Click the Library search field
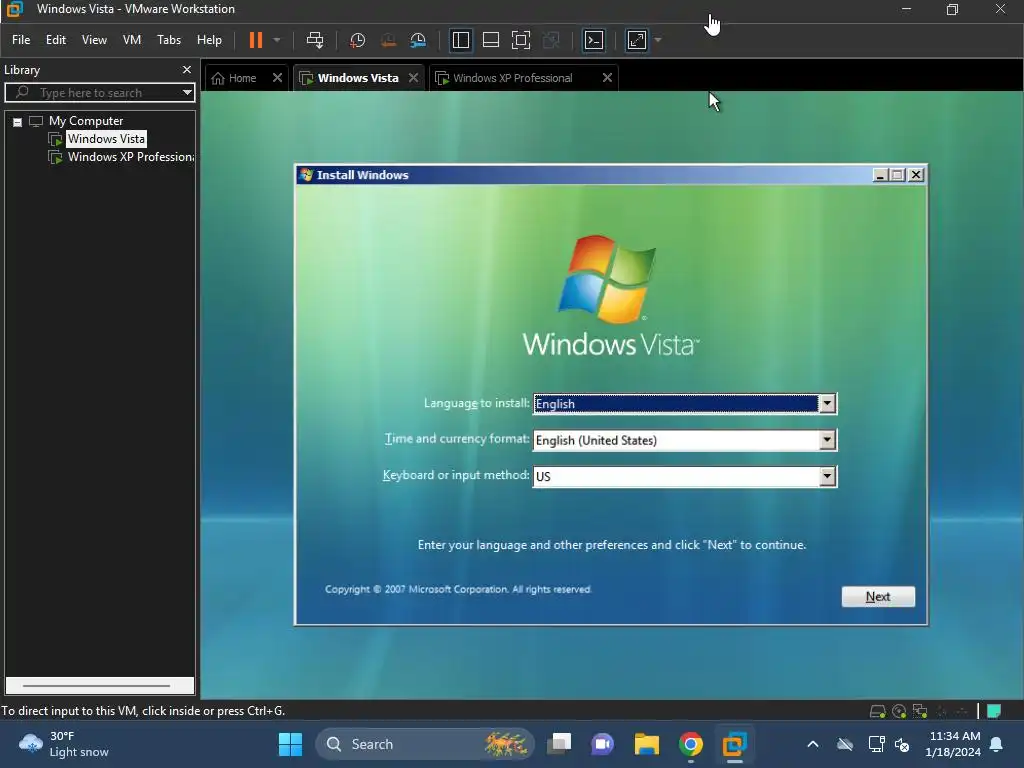The image size is (1024, 768). click(x=98, y=93)
